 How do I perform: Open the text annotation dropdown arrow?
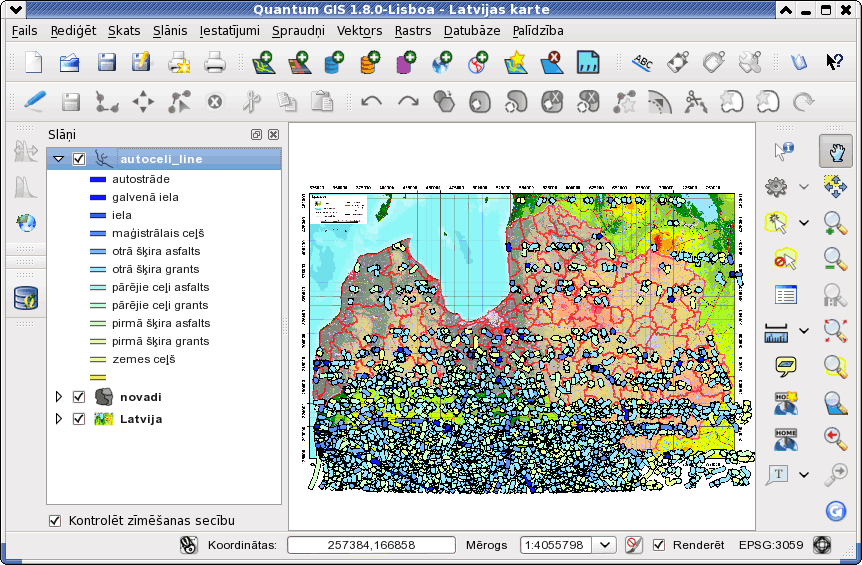[x=804, y=474]
